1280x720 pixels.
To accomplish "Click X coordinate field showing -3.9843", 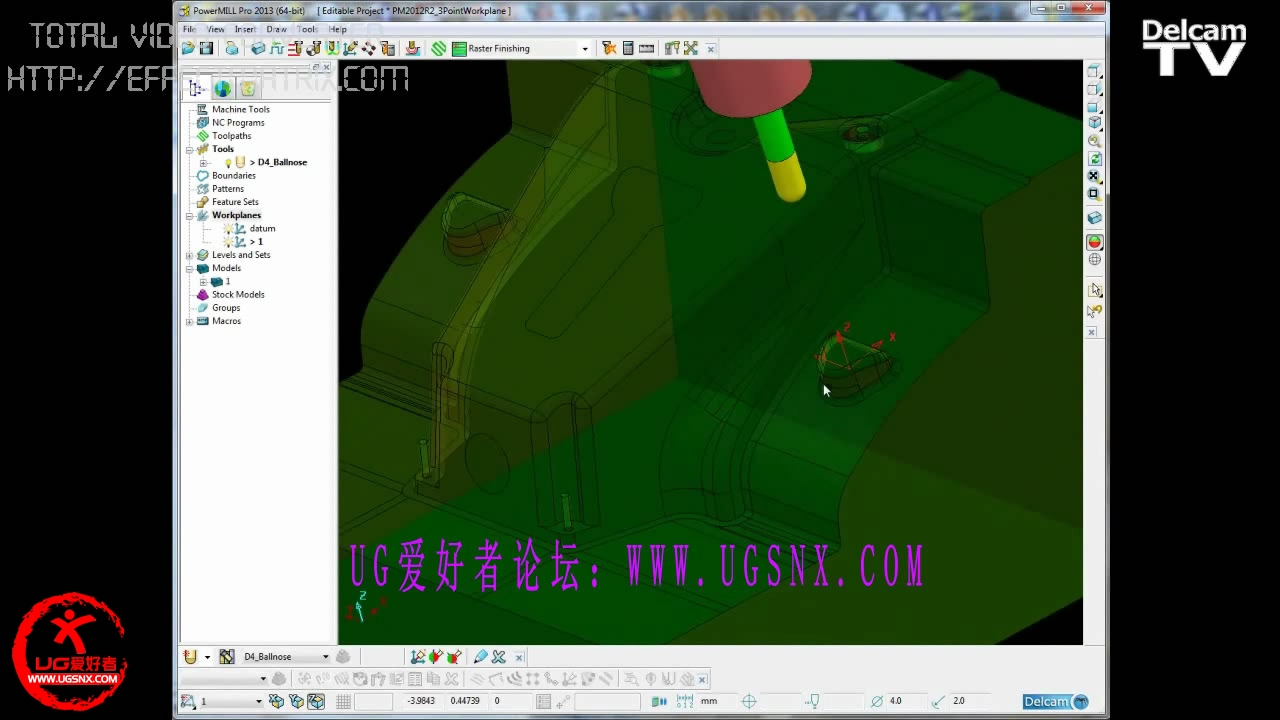I will 421,701.
